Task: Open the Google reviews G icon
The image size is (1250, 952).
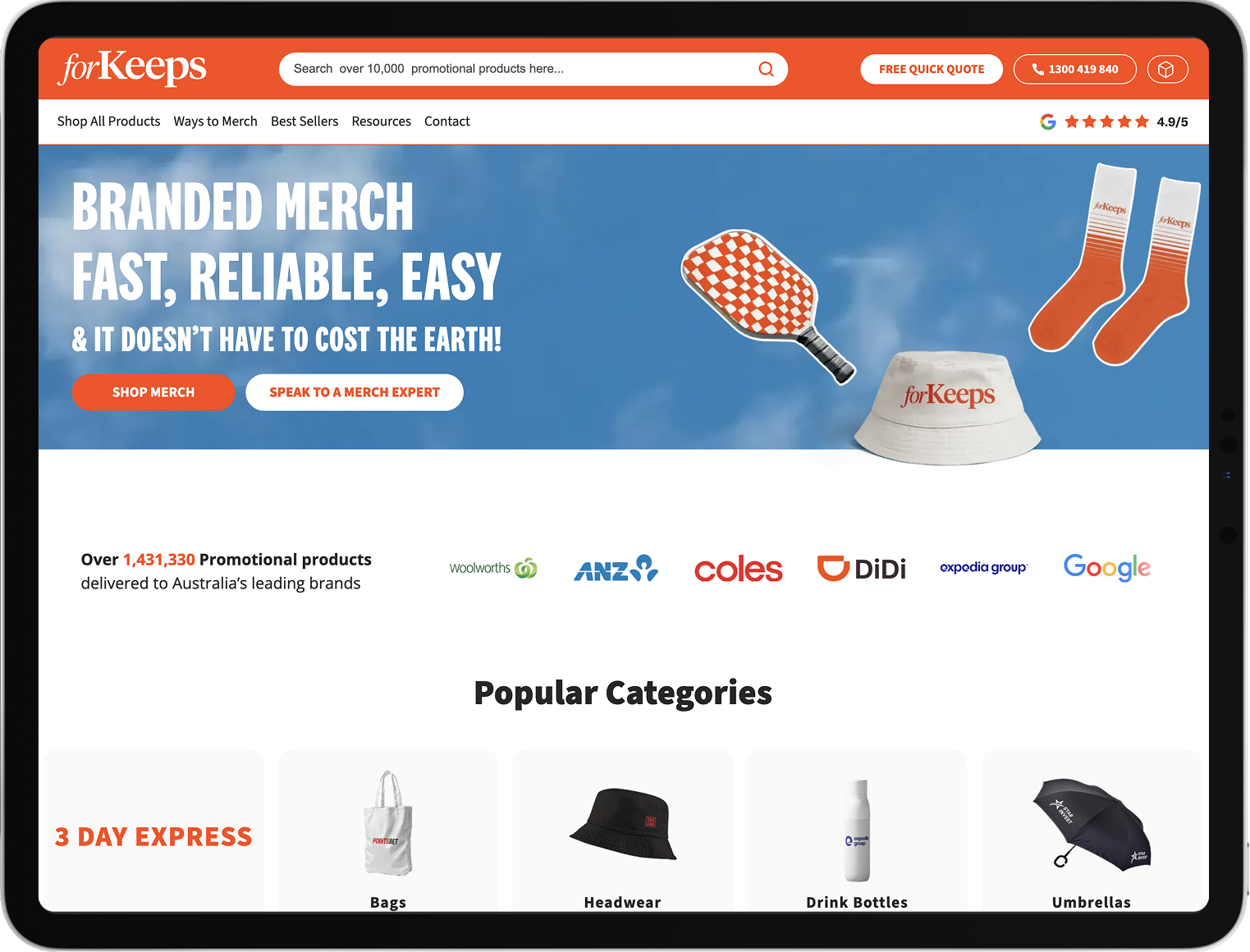Action: pos(1048,121)
